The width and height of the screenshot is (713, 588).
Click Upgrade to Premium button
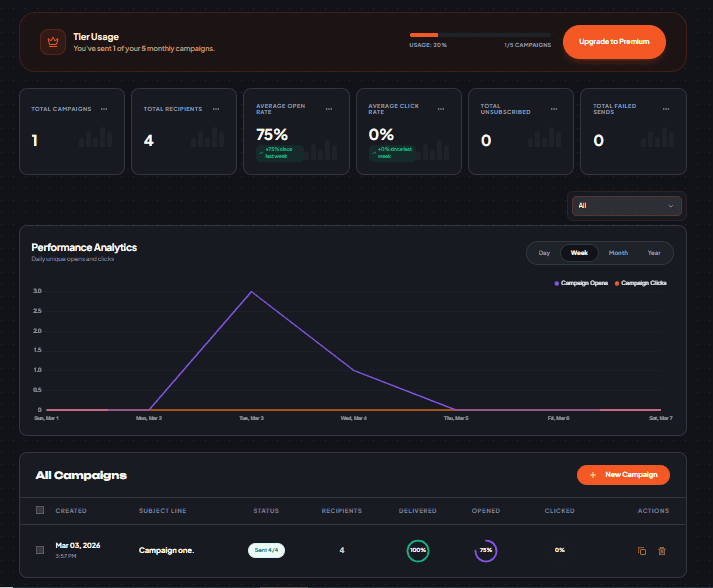coord(614,42)
